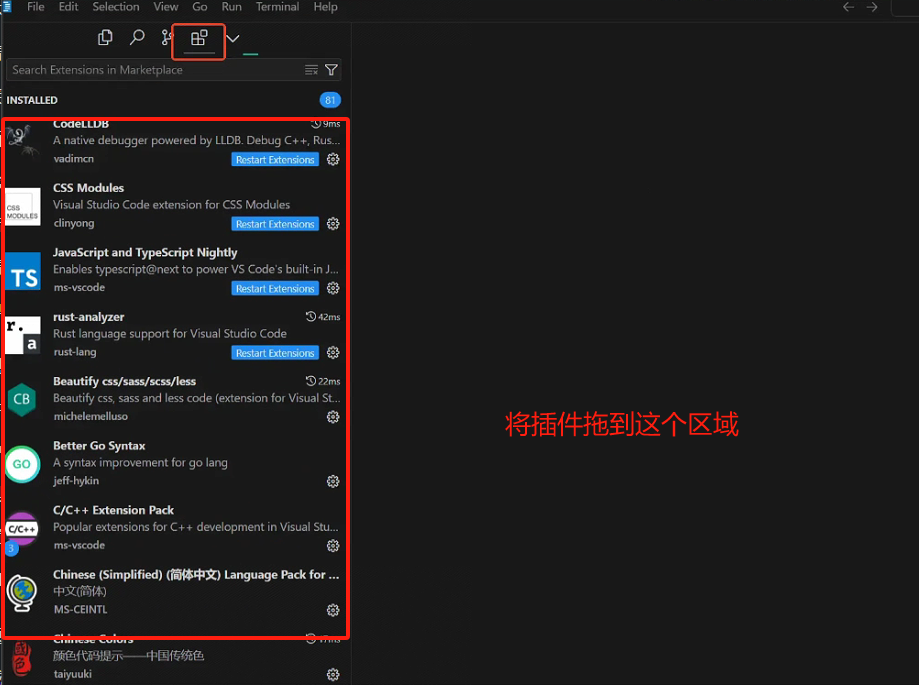
Task: Open the filter extensions funnel icon
Action: pos(331,70)
